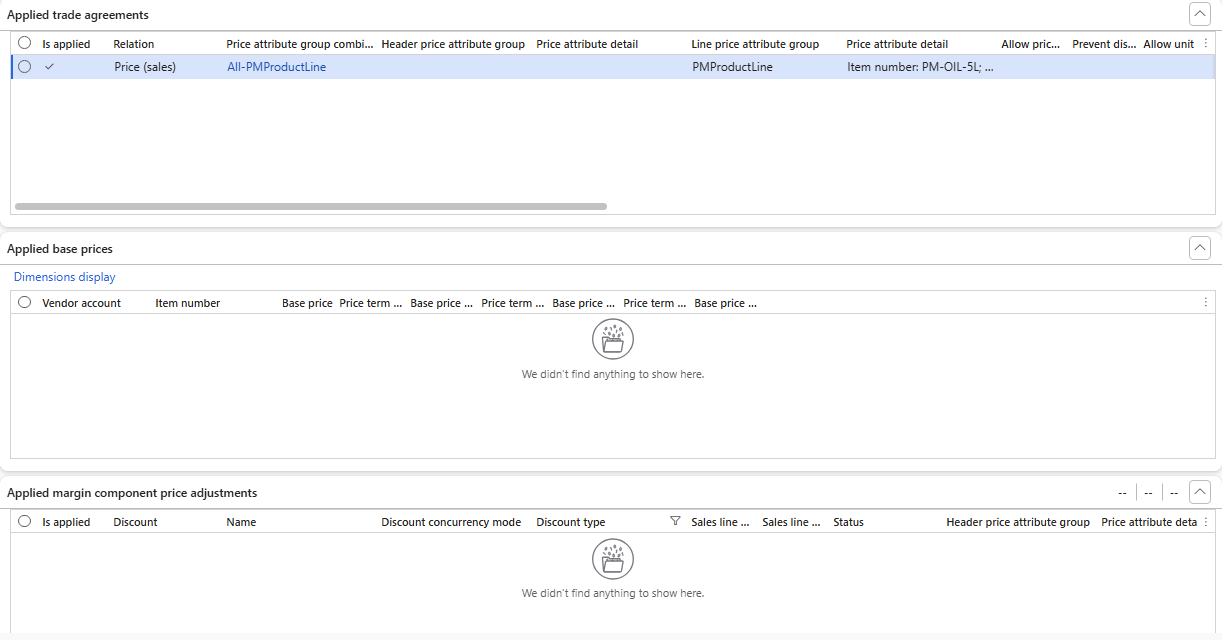Select the Price (sales) row radio button
1222x640 pixels.
click(24, 67)
